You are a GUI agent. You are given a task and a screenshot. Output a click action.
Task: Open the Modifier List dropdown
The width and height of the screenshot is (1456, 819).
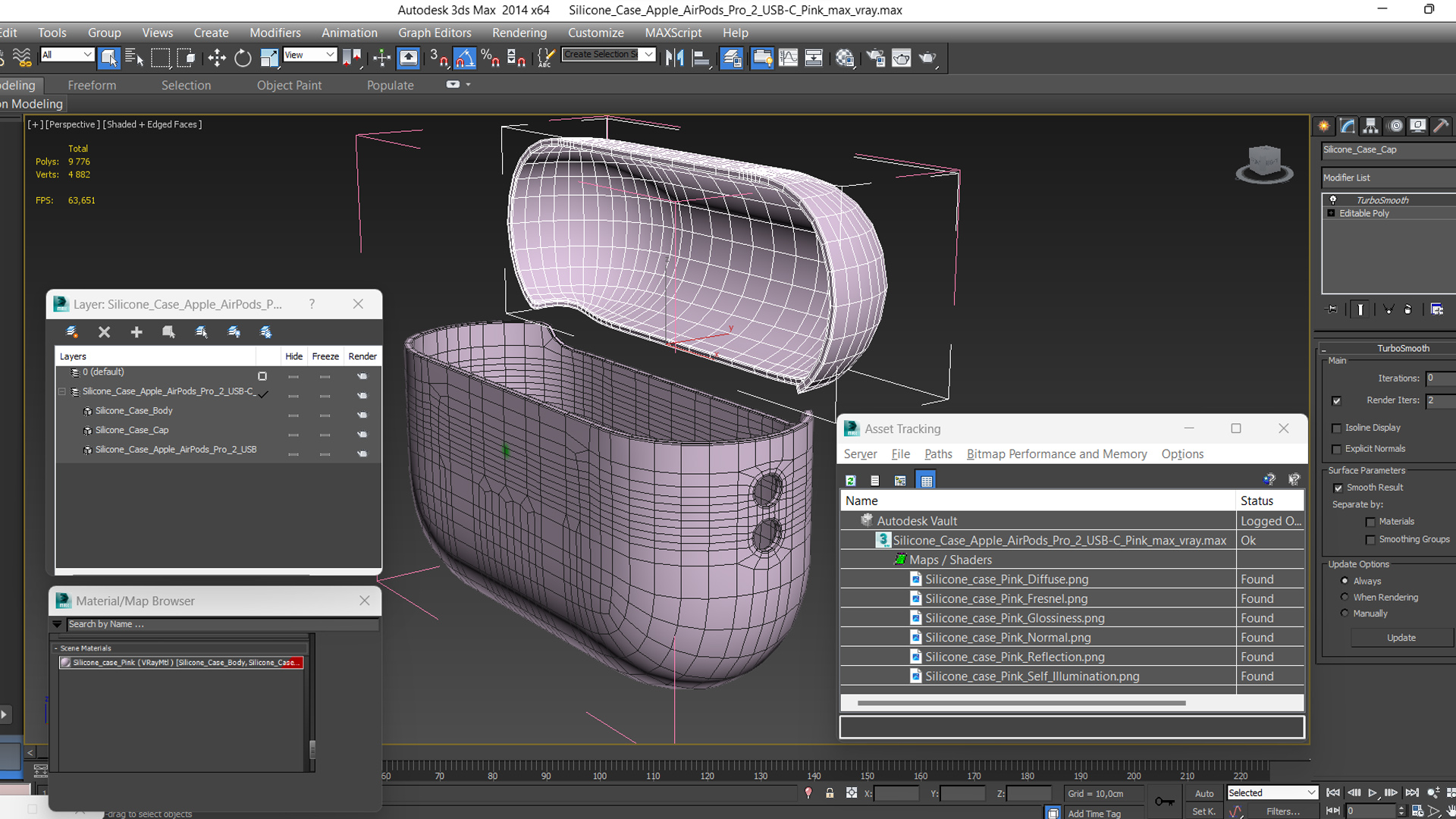click(1388, 177)
